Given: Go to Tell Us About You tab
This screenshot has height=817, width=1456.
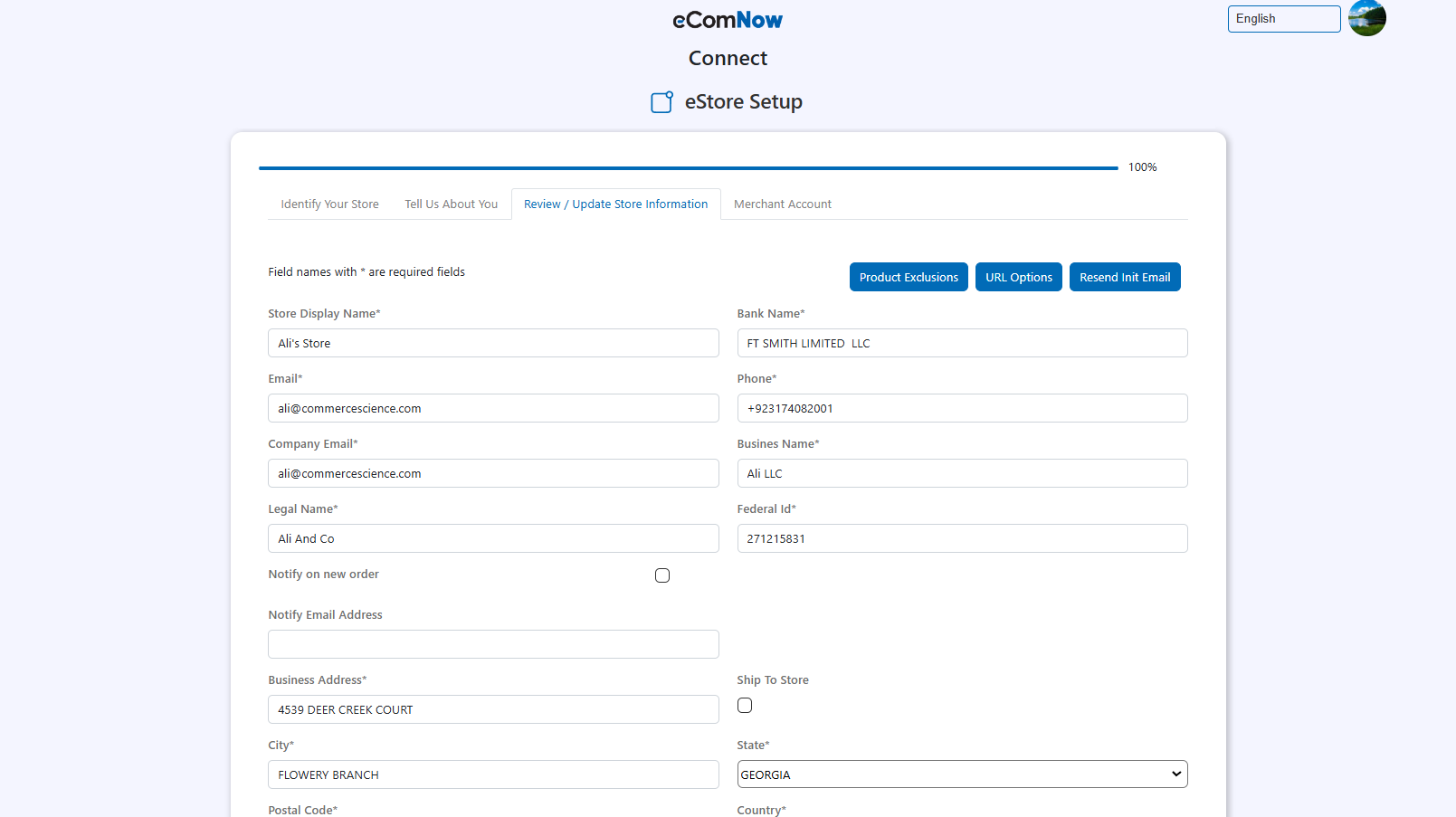Looking at the screenshot, I should [451, 204].
